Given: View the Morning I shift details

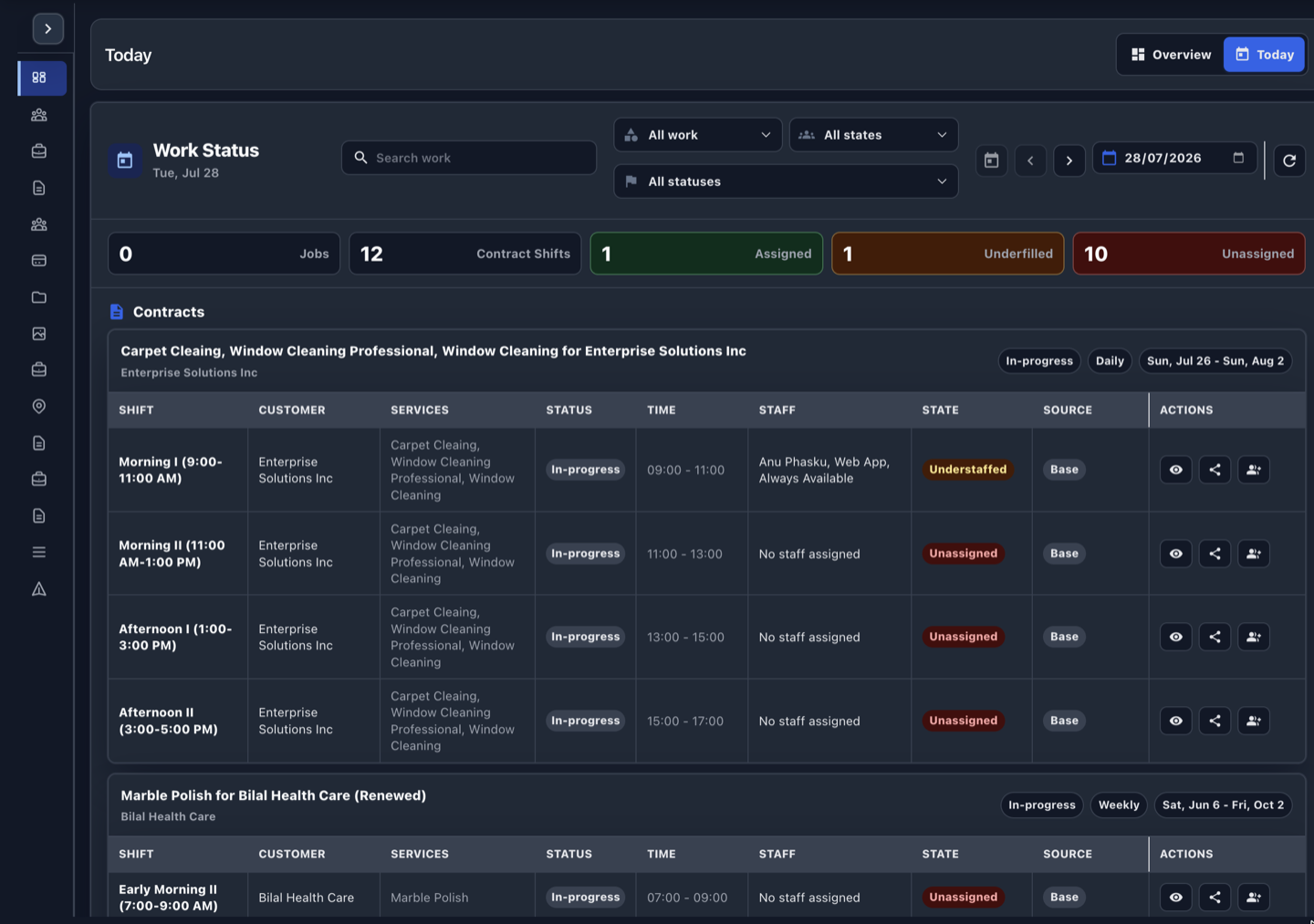Looking at the screenshot, I should 1176,470.
